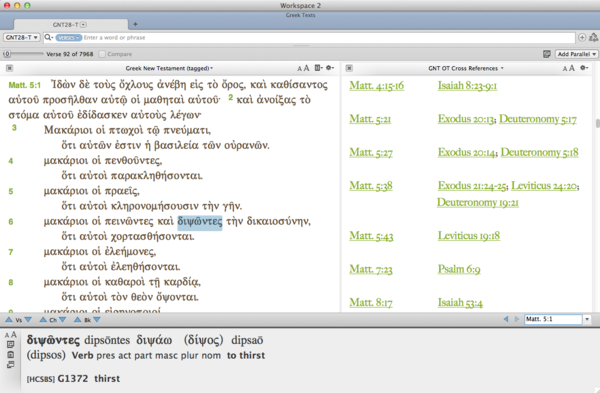Click the circled plus icon beside search field
This screenshot has height=393, width=600.
pyautogui.click(x=582, y=38)
